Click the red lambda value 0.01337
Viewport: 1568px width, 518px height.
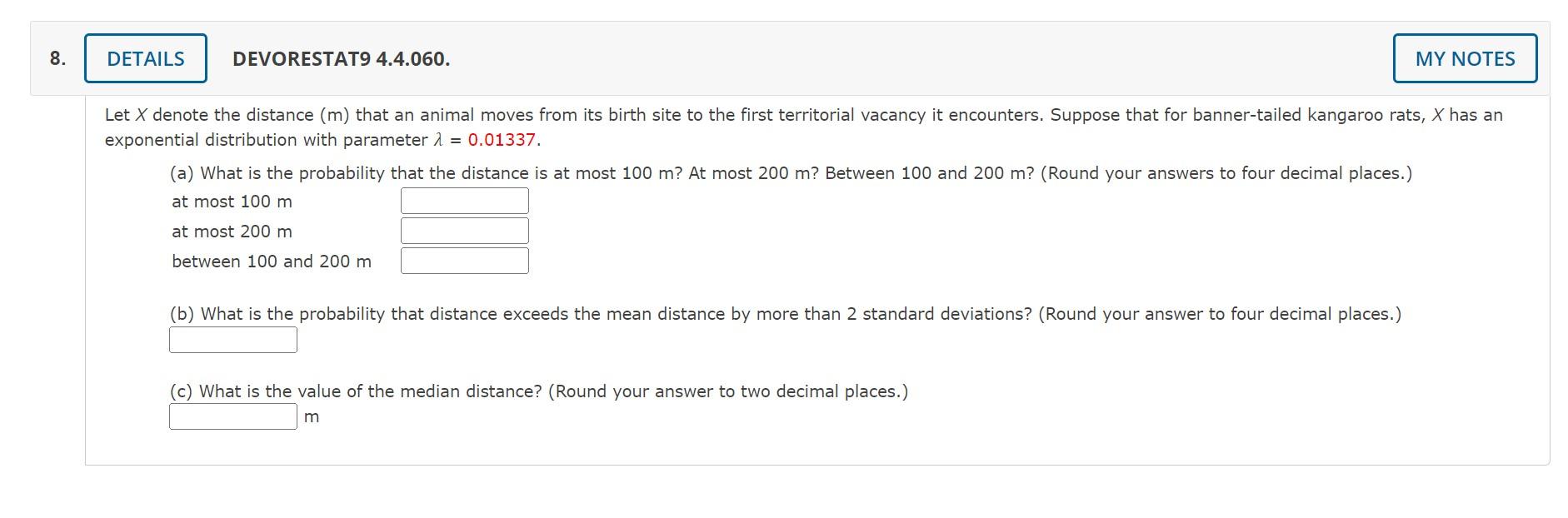pyautogui.click(x=501, y=140)
